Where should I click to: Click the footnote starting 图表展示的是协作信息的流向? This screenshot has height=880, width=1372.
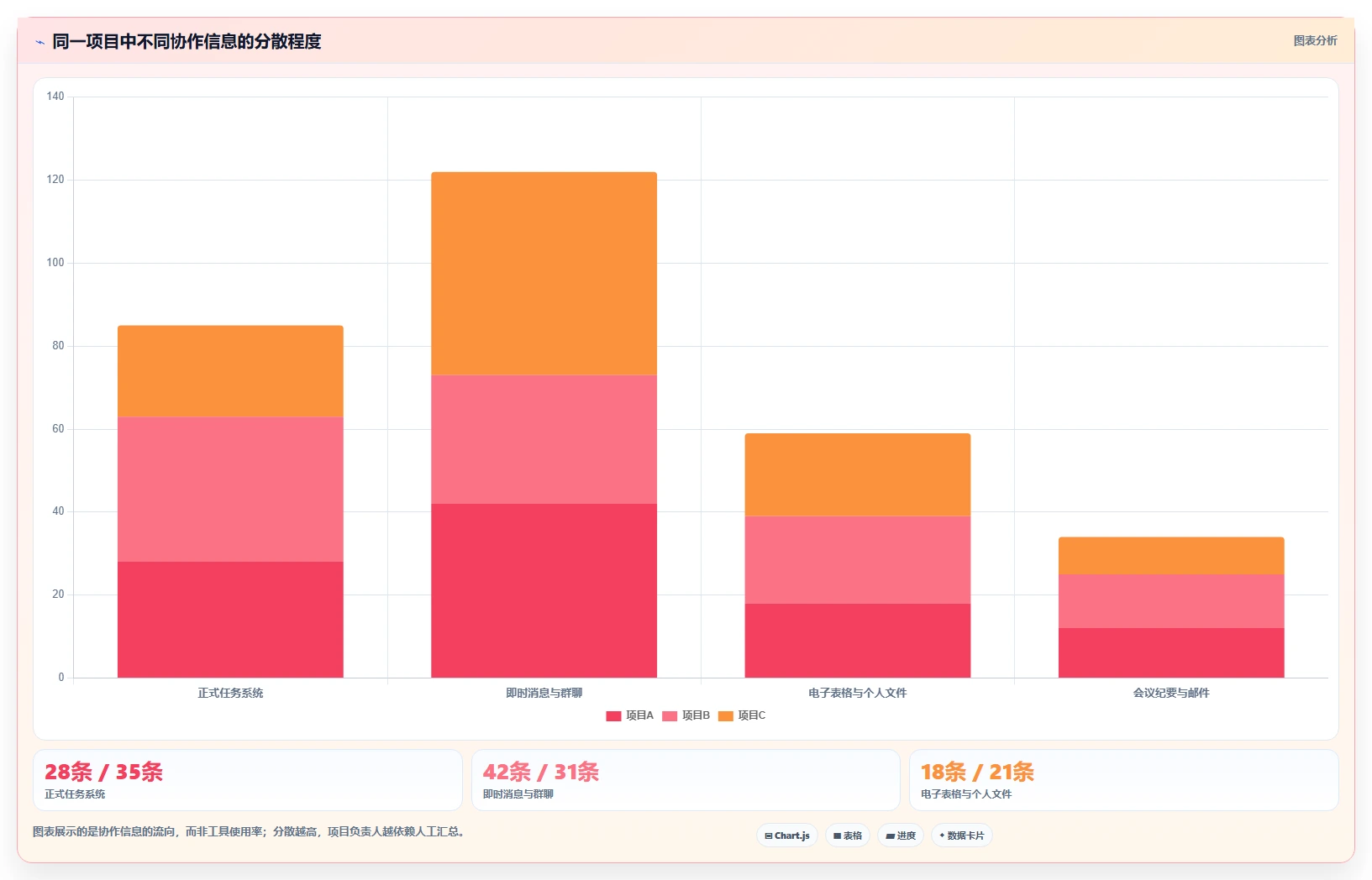click(249, 831)
